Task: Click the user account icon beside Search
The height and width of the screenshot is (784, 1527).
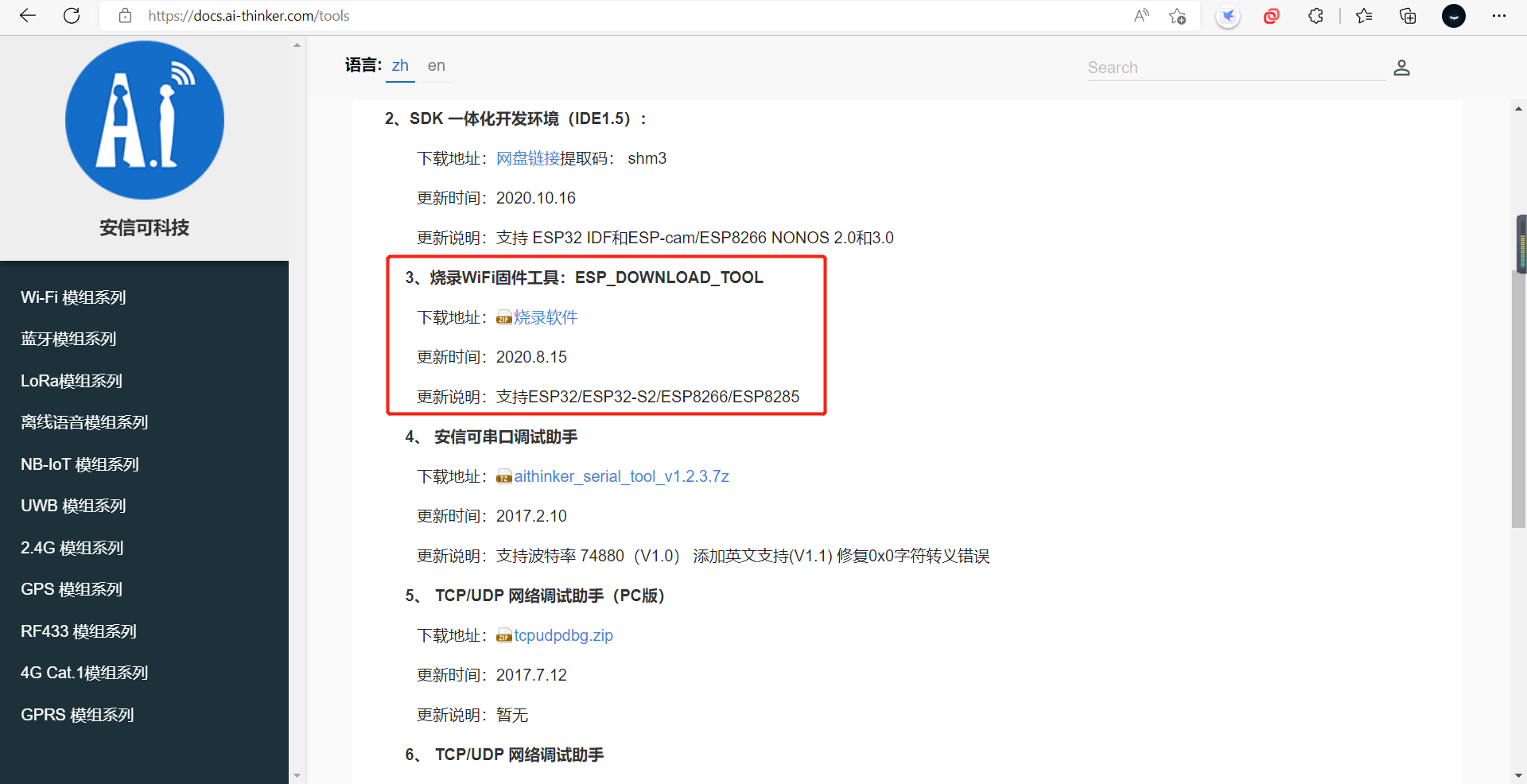Action: [x=1401, y=68]
